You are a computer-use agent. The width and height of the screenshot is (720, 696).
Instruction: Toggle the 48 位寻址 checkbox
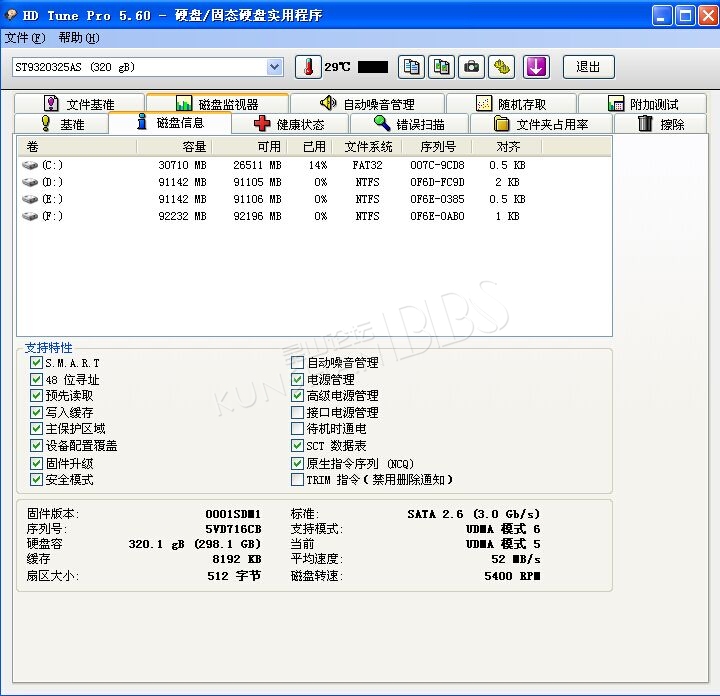36,379
